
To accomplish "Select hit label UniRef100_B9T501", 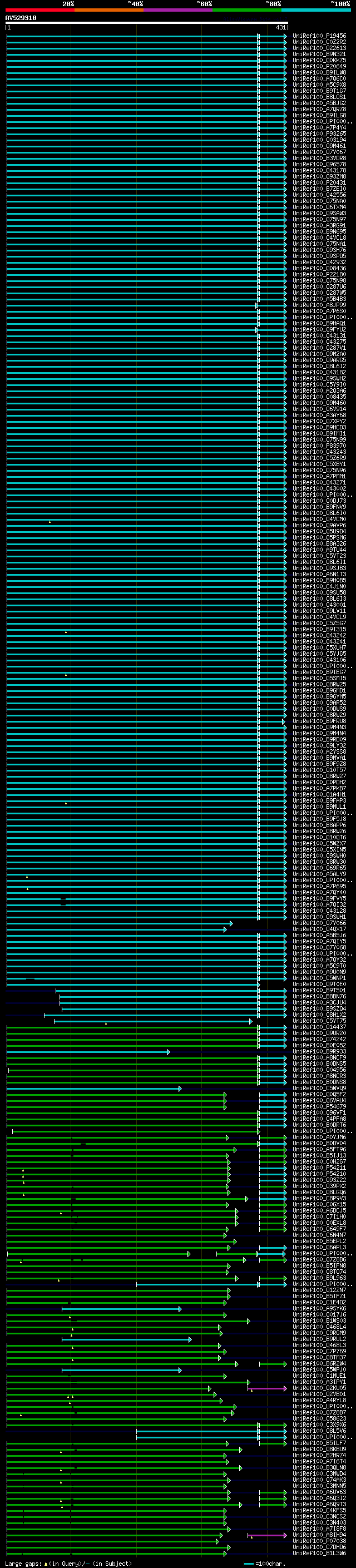I will pos(319,990).
